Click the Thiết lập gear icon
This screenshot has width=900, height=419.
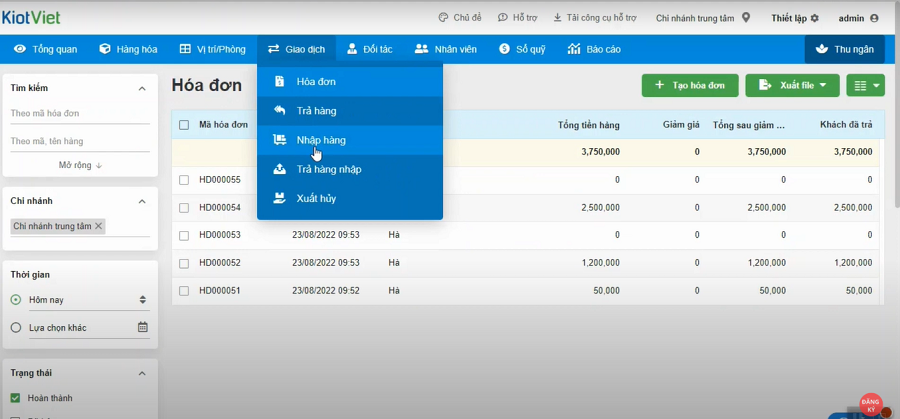tap(814, 18)
